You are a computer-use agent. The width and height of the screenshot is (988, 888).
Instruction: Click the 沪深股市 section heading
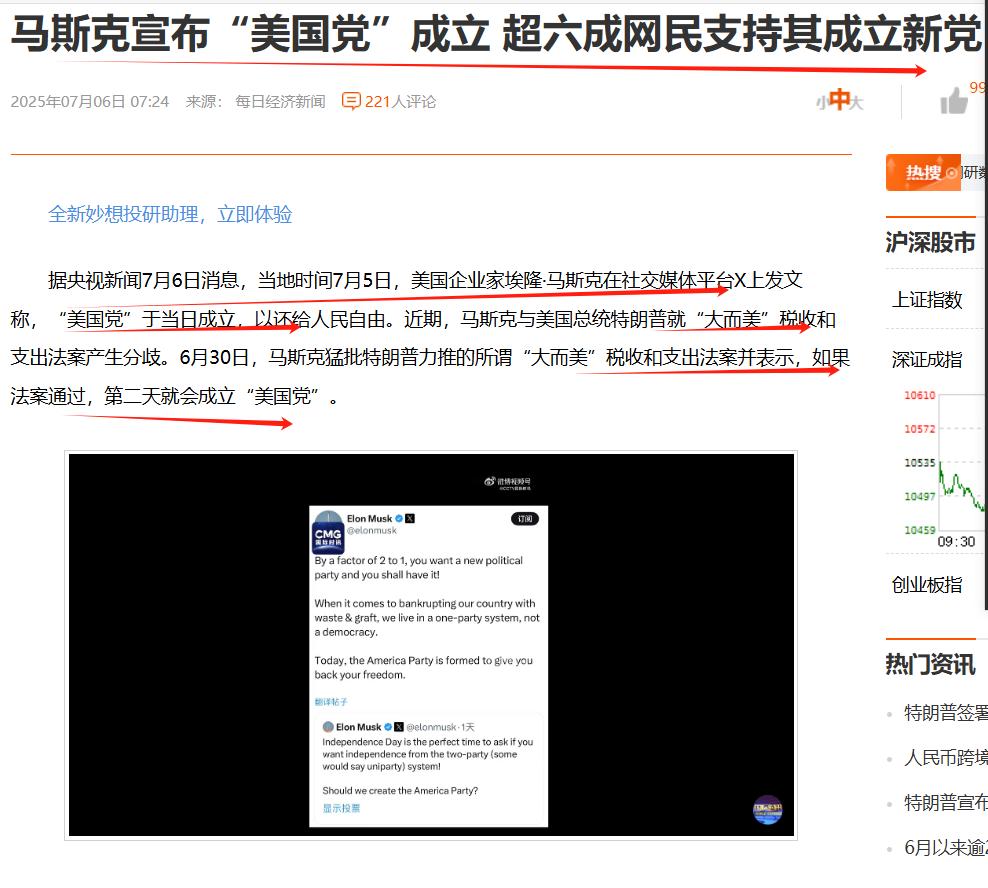coord(930,243)
